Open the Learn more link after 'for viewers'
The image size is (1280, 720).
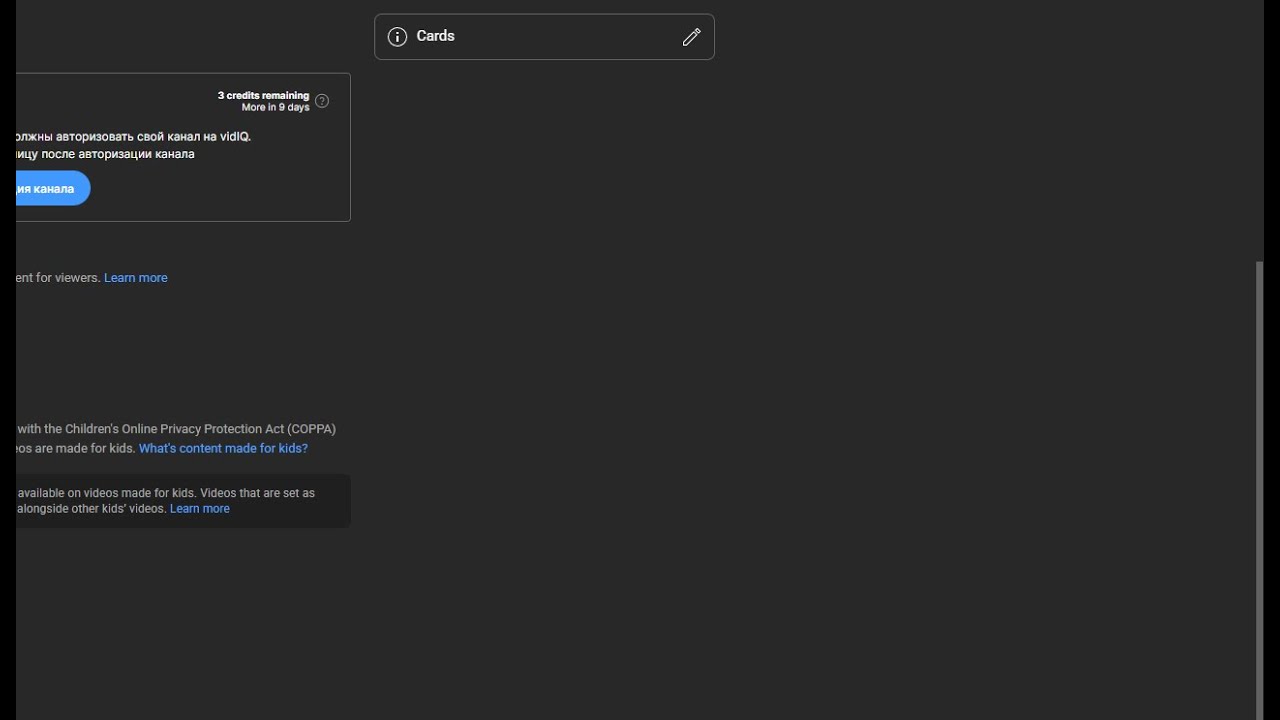[135, 278]
